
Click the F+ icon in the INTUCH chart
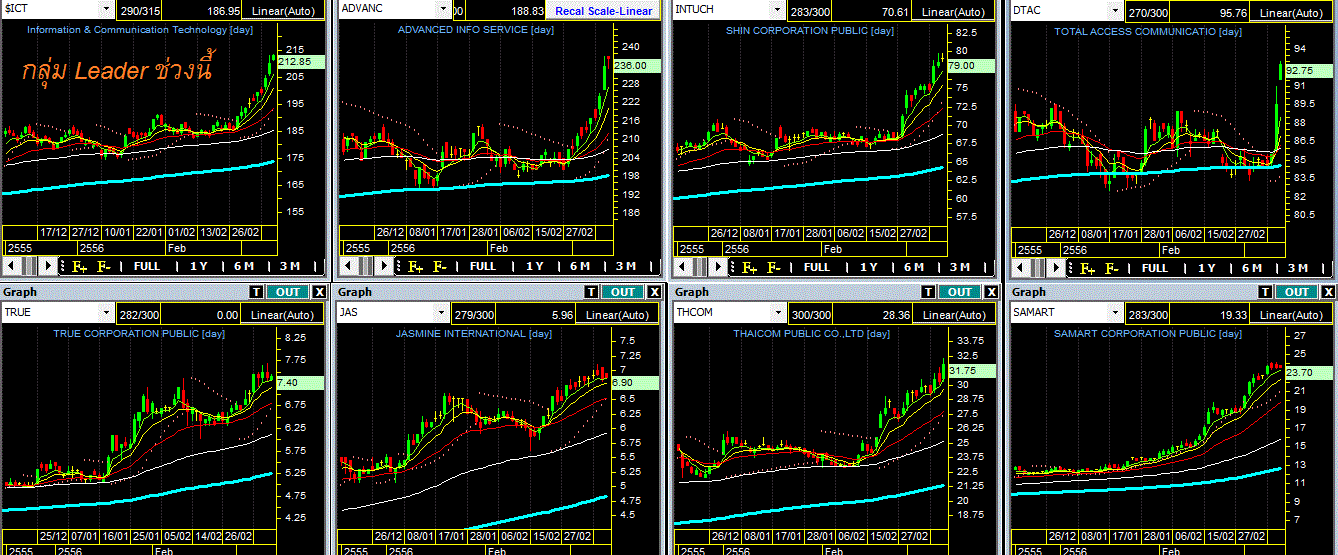coord(749,267)
